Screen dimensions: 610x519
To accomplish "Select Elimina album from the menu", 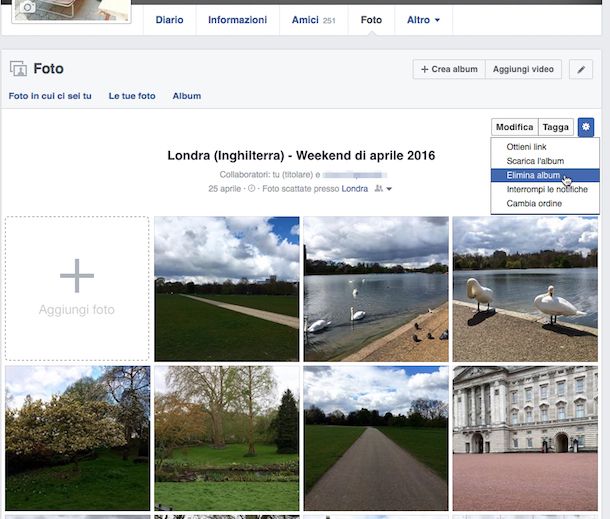I will [x=533, y=175].
